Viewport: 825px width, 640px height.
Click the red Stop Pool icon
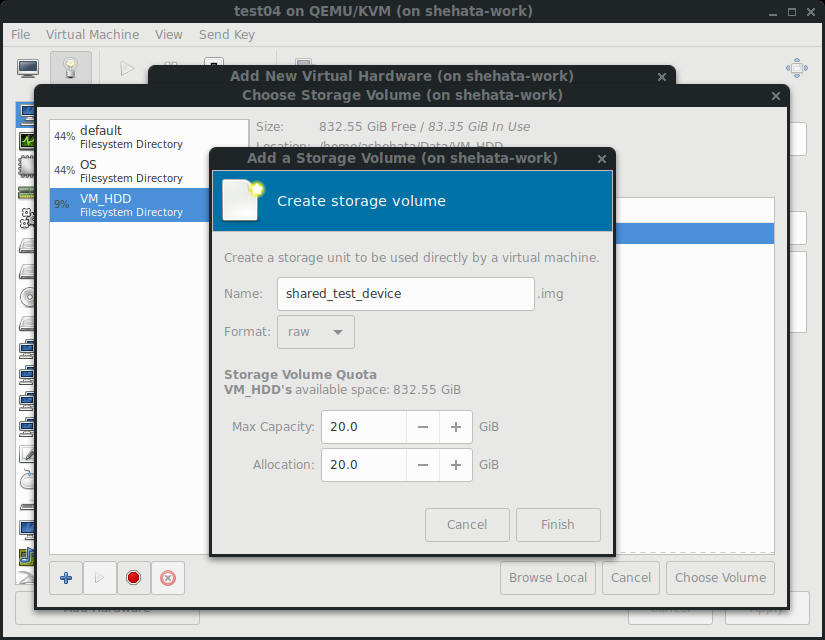click(133, 577)
